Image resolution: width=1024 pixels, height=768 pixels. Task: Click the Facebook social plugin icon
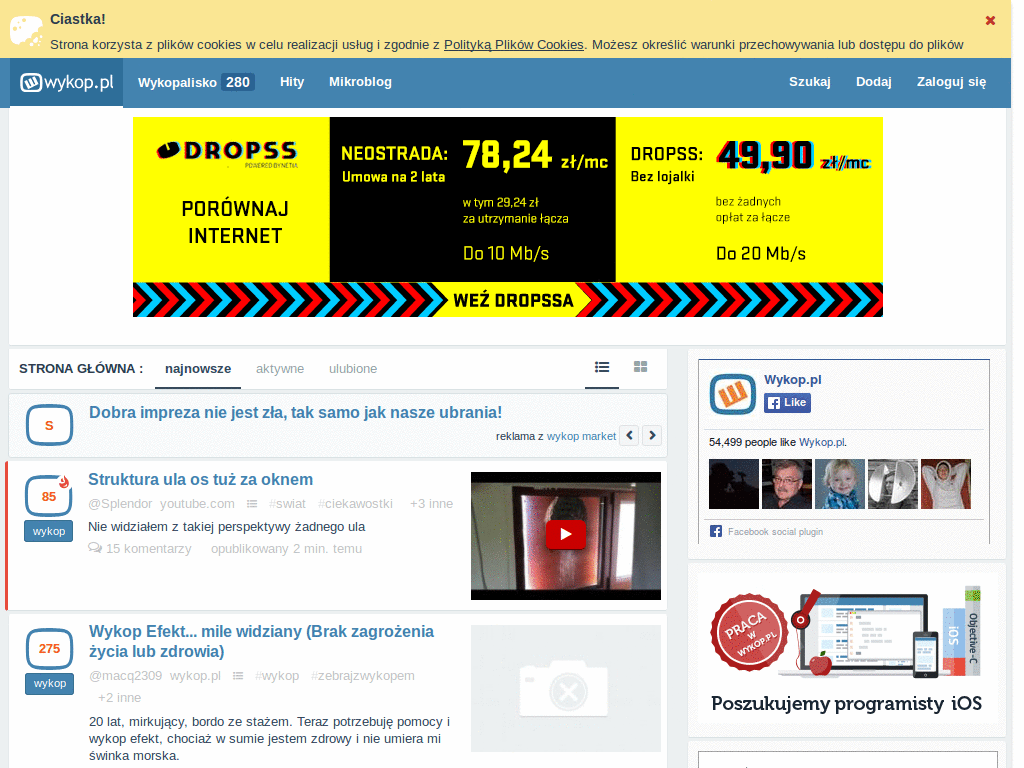click(x=716, y=532)
